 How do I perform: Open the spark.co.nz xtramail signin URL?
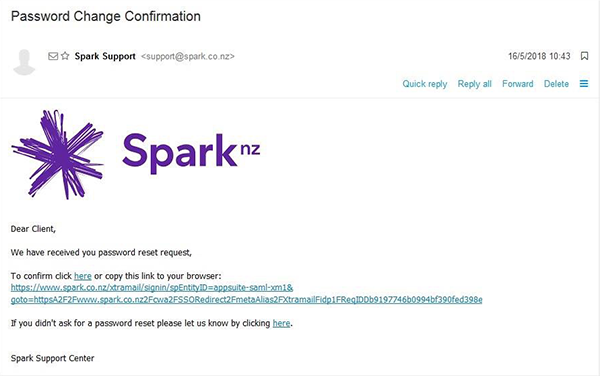point(152,288)
